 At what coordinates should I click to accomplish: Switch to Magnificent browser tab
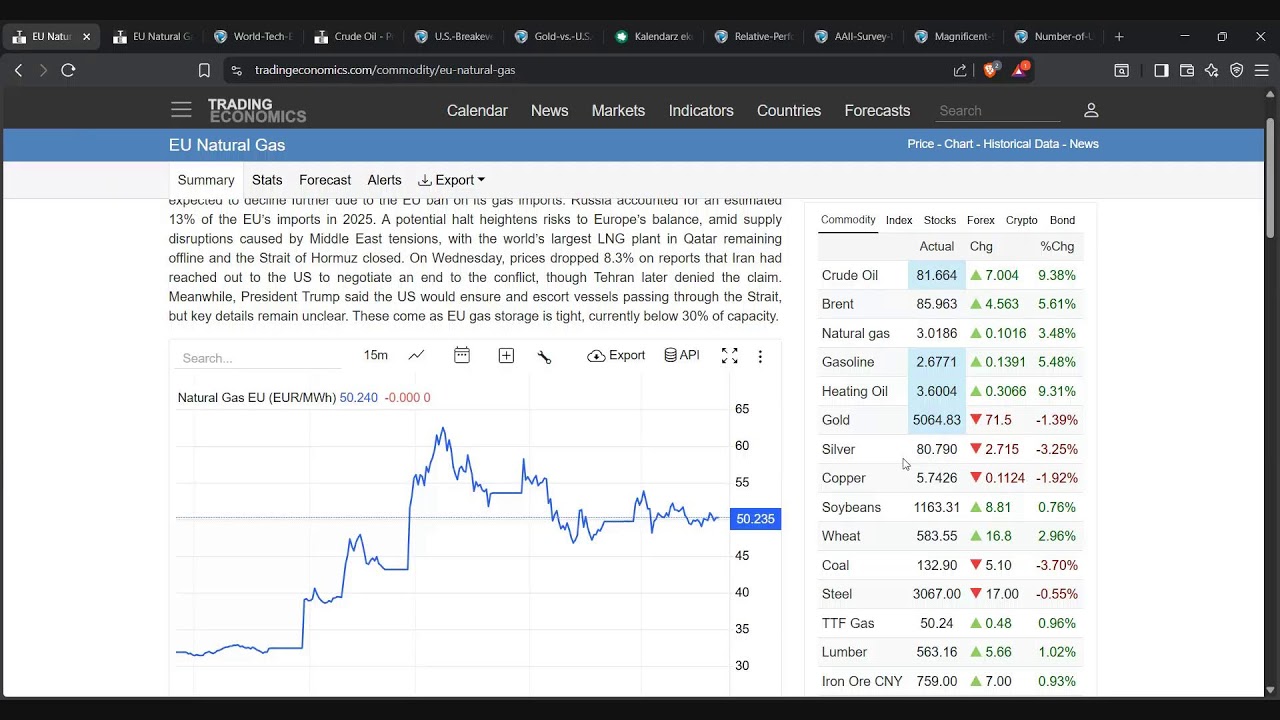click(953, 36)
